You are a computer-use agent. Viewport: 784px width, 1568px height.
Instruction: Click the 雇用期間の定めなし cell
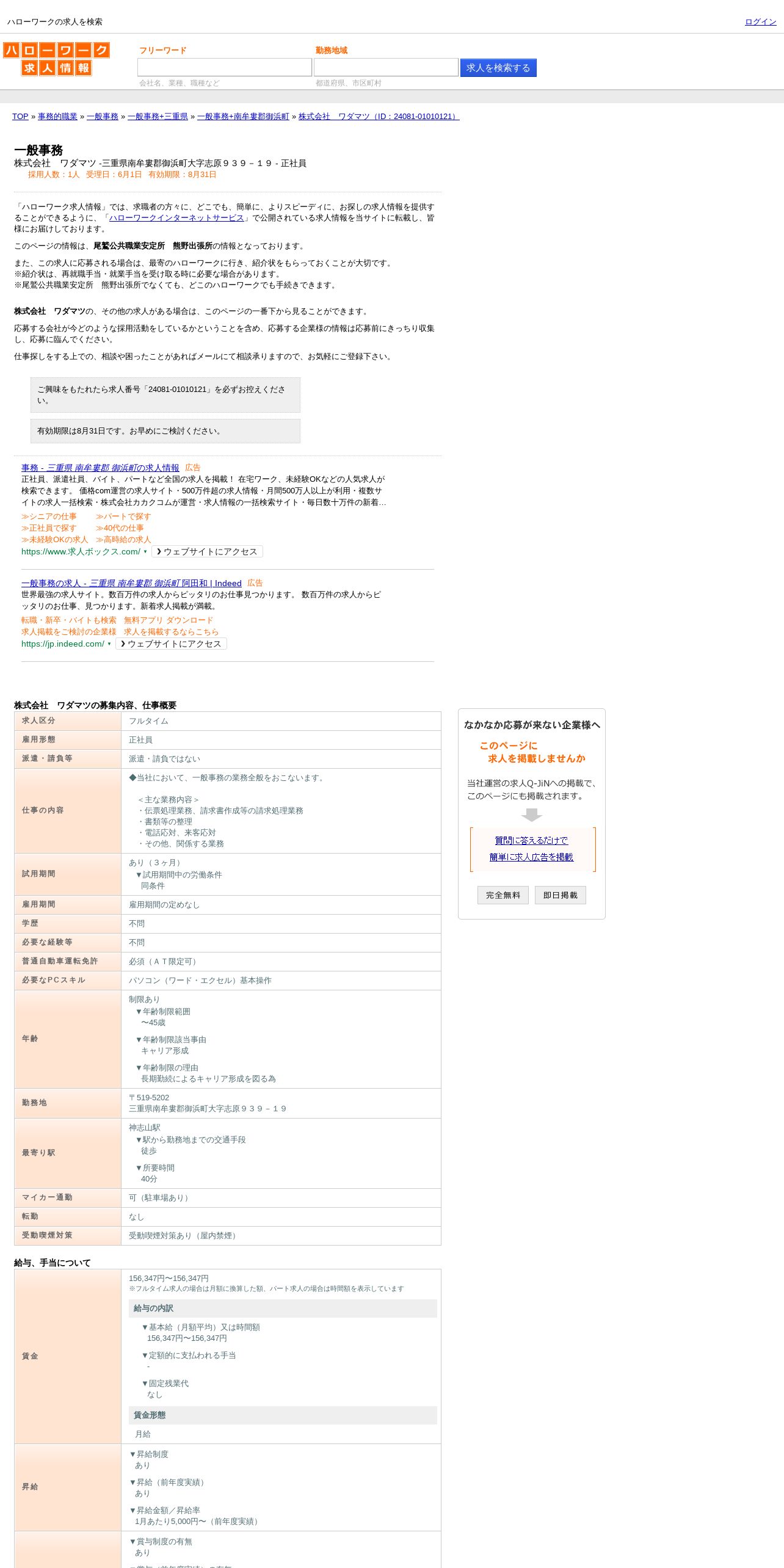click(x=281, y=905)
